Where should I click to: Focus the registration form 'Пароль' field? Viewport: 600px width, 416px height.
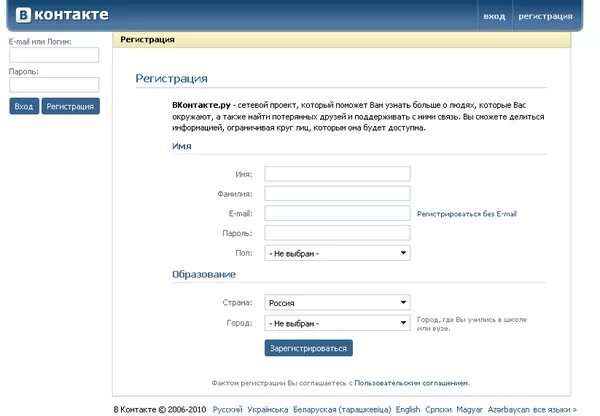pos(337,233)
